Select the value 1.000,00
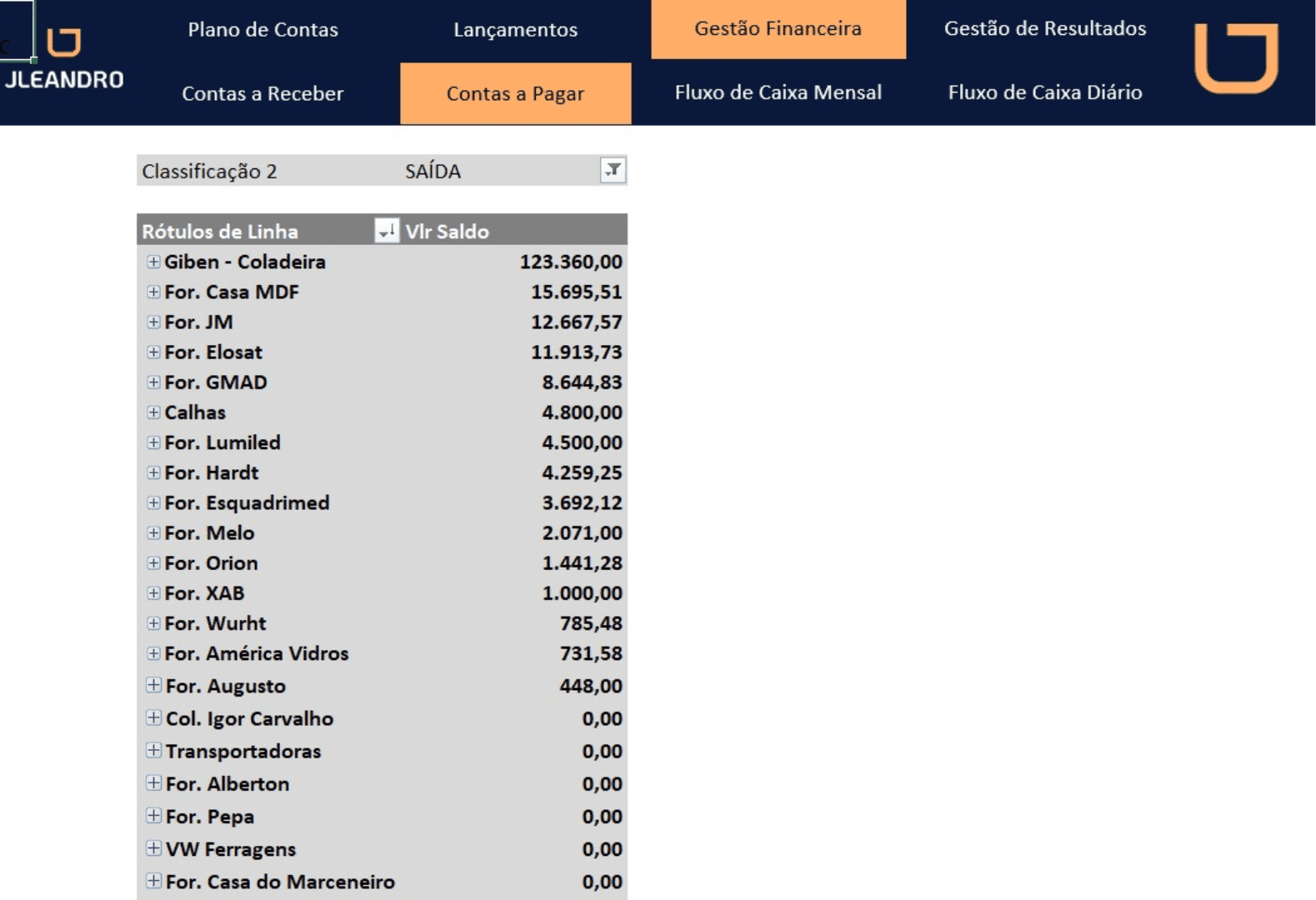Image resolution: width=1316 pixels, height=900 pixels. coord(582,593)
